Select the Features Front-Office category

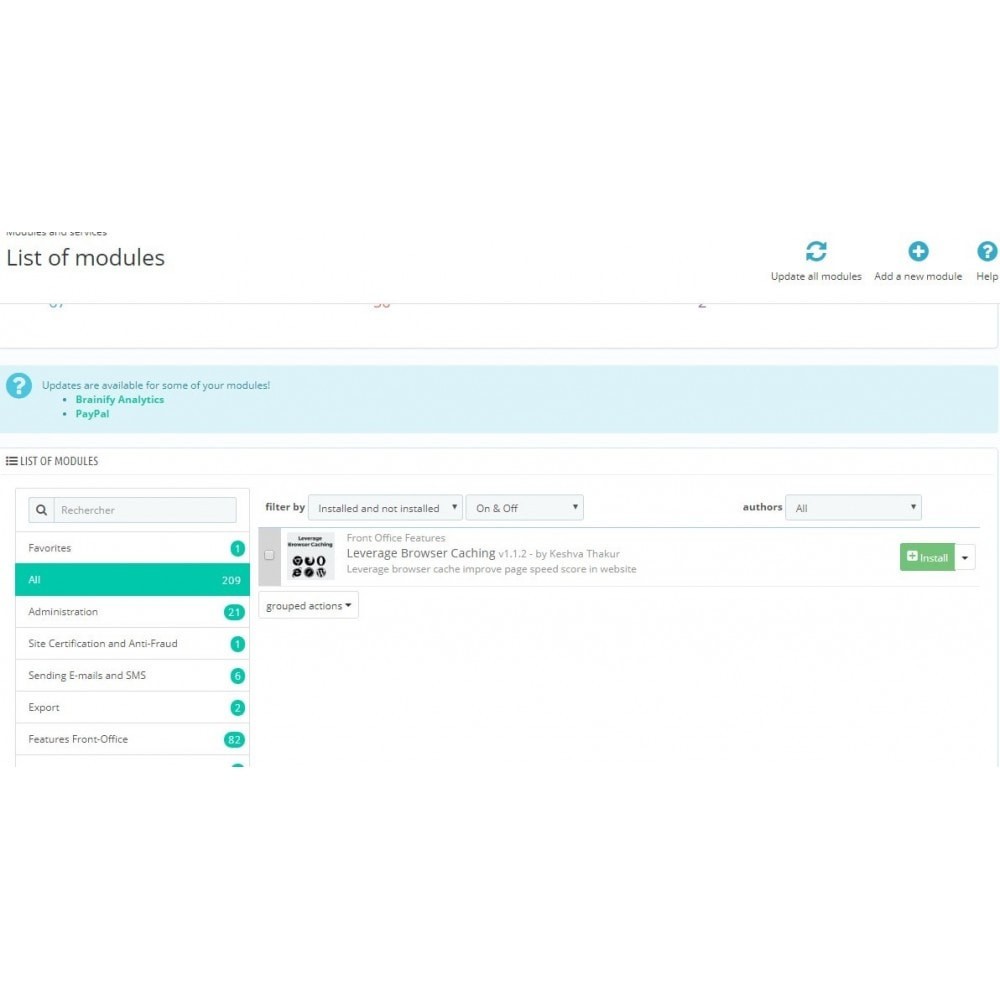pyautogui.click(x=133, y=739)
